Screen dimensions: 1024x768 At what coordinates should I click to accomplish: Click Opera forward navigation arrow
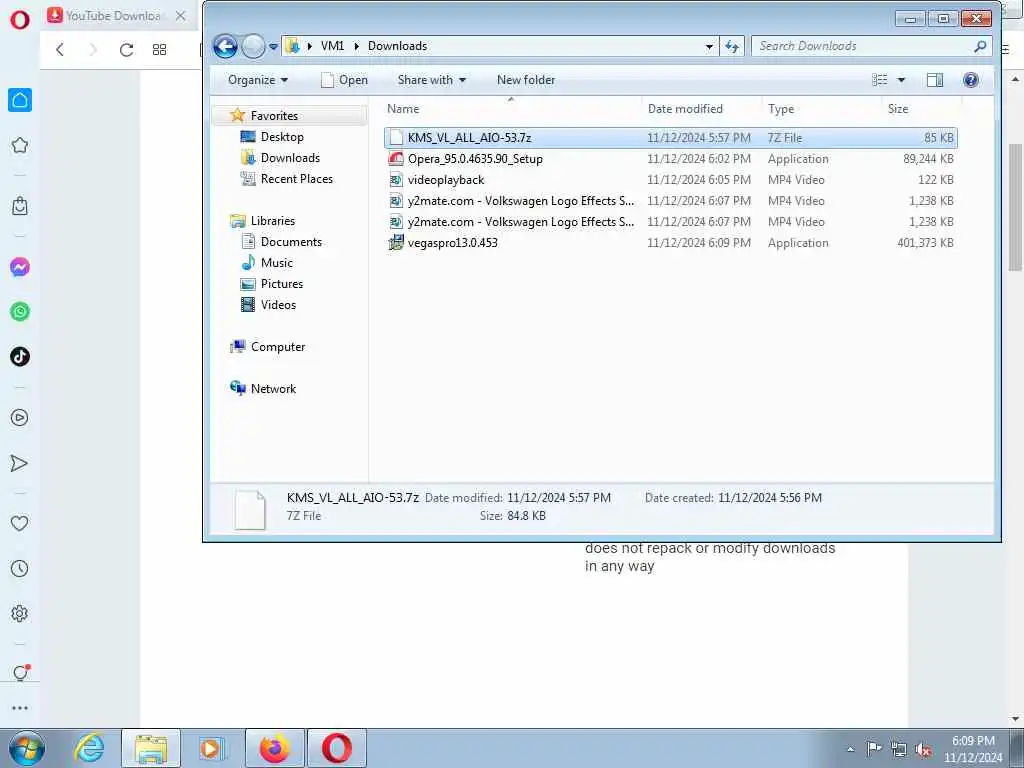[x=93, y=50]
